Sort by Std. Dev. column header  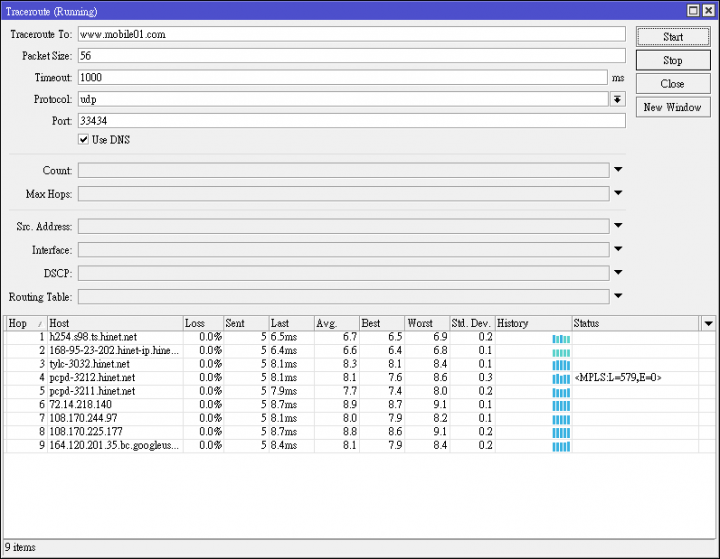coord(472,323)
